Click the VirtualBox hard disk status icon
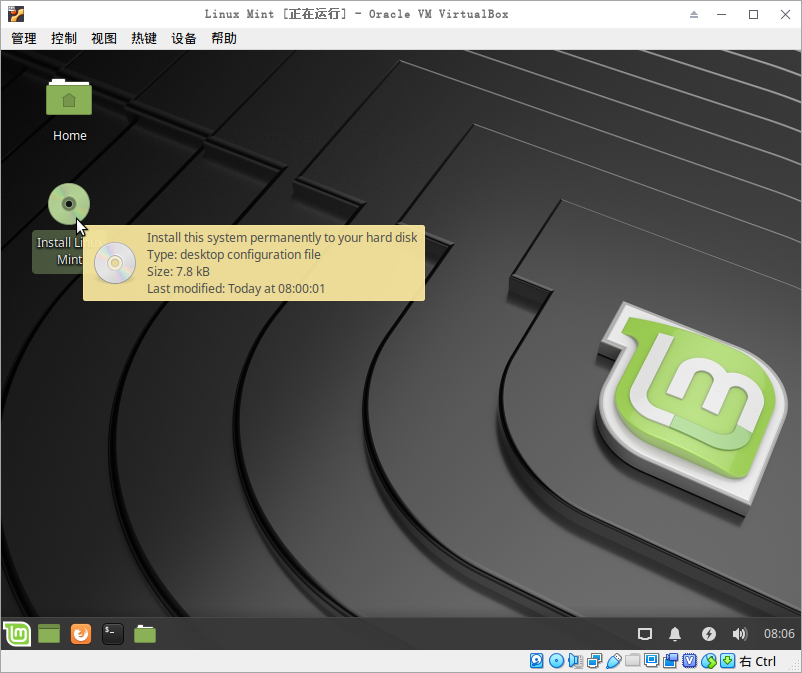The height and width of the screenshot is (673, 802). click(537, 661)
